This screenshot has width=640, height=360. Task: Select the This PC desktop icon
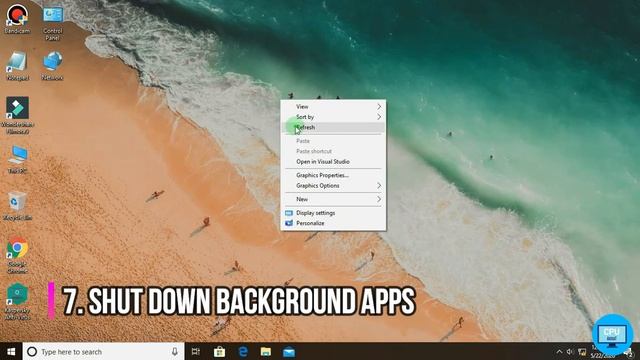pos(17,159)
